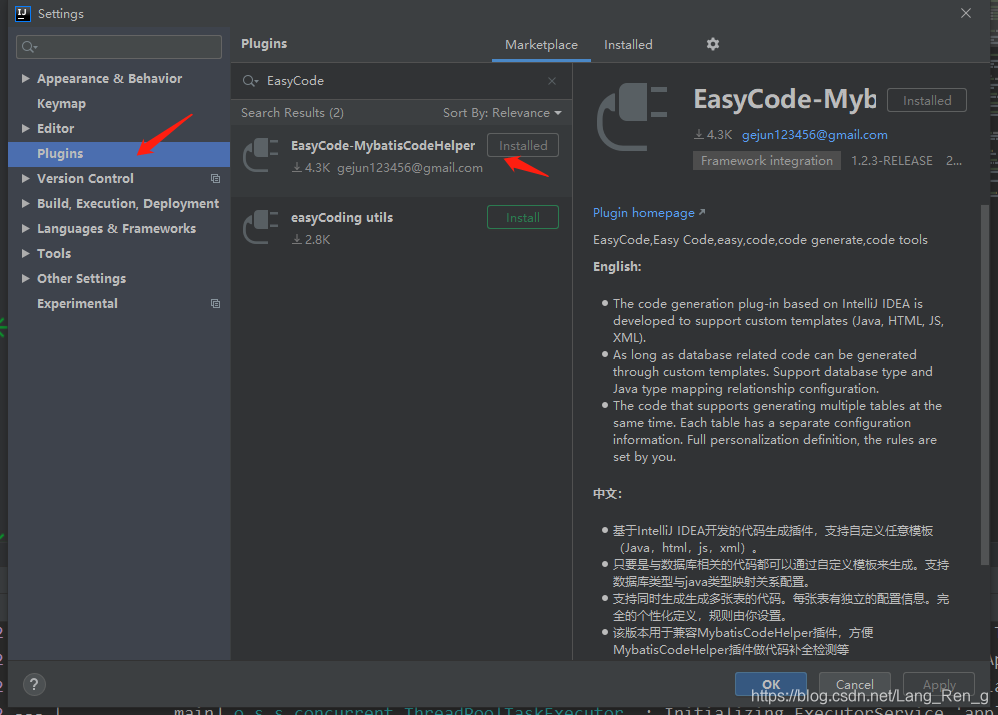Focus the settings search input field
Viewport: 998px width, 715px height.
pos(119,46)
